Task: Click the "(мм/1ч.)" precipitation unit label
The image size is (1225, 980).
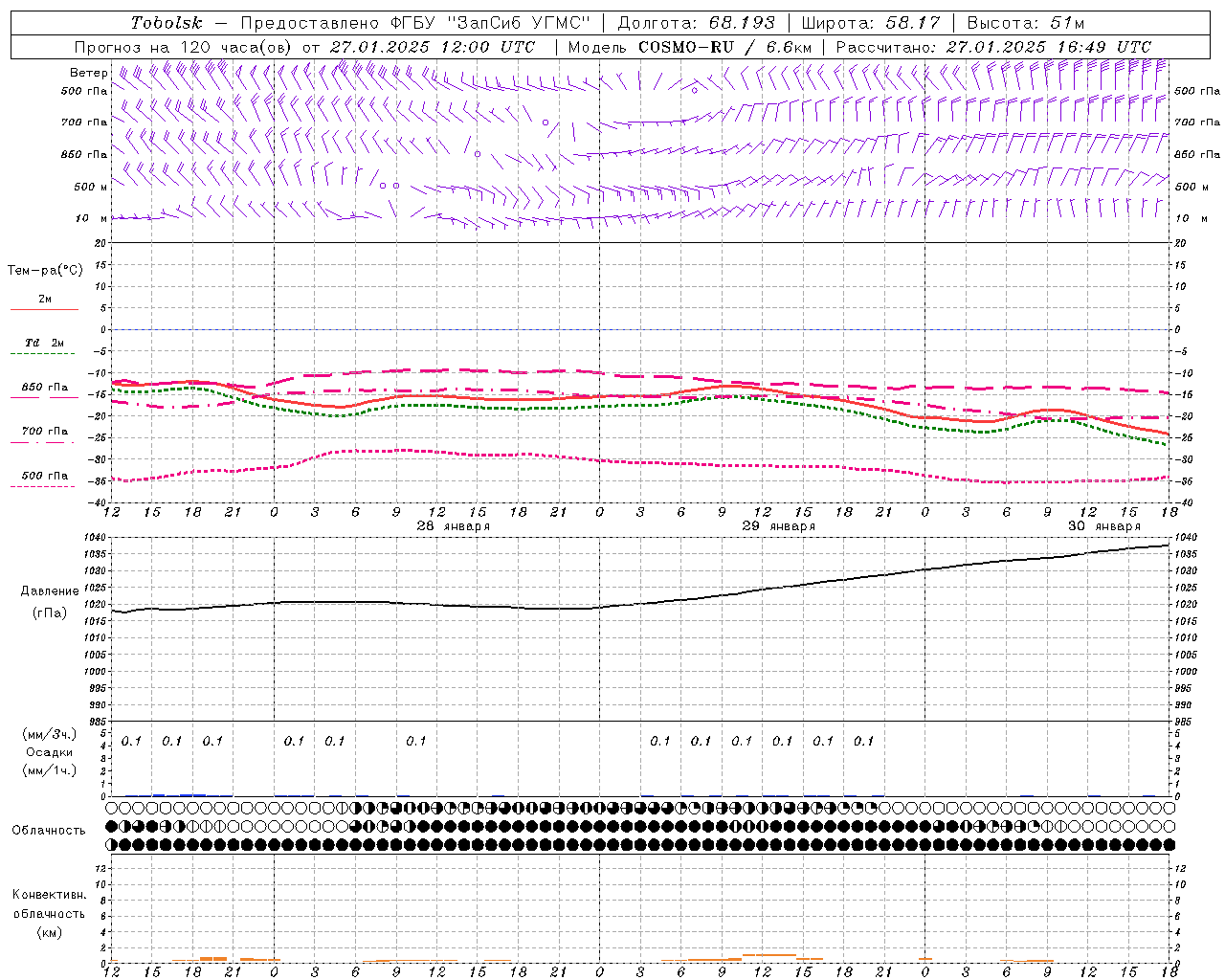Action: pyautogui.click(x=50, y=770)
